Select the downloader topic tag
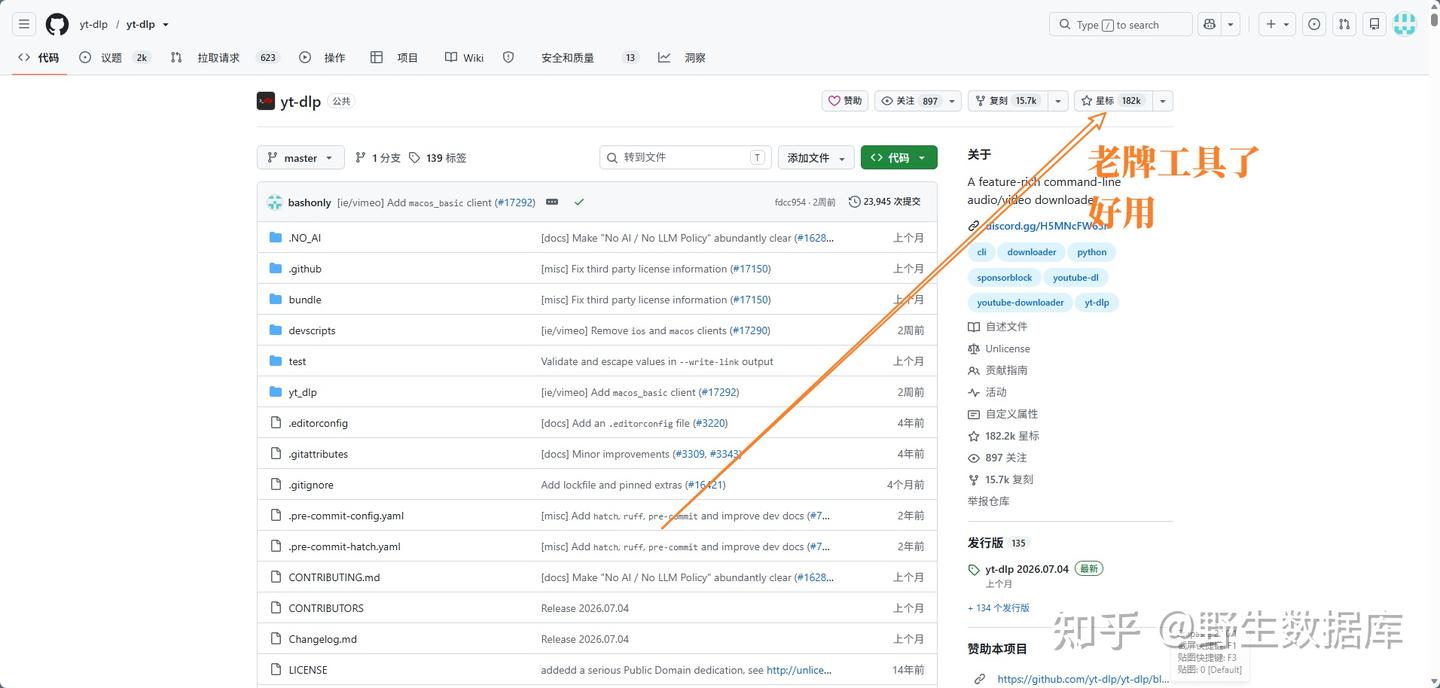This screenshot has width=1440, height=688. pos(1031,253)
